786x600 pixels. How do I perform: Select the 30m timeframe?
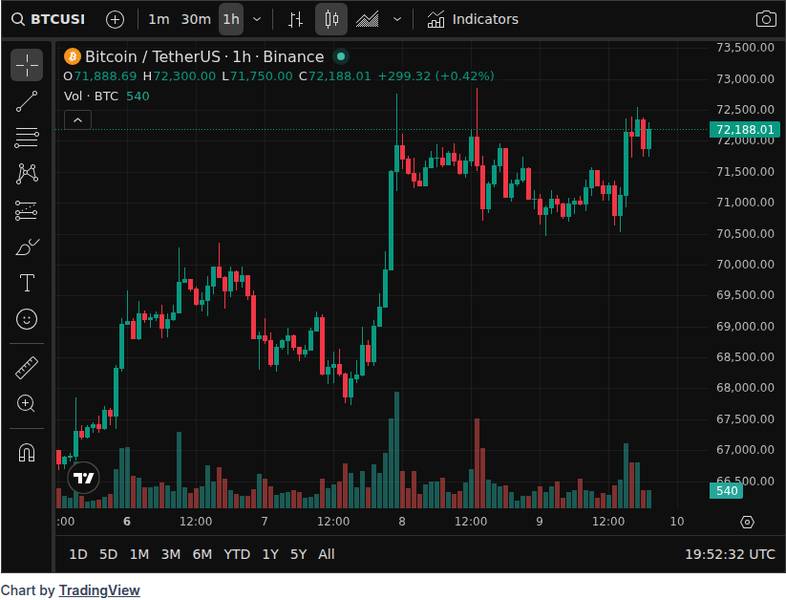point(196,19)
